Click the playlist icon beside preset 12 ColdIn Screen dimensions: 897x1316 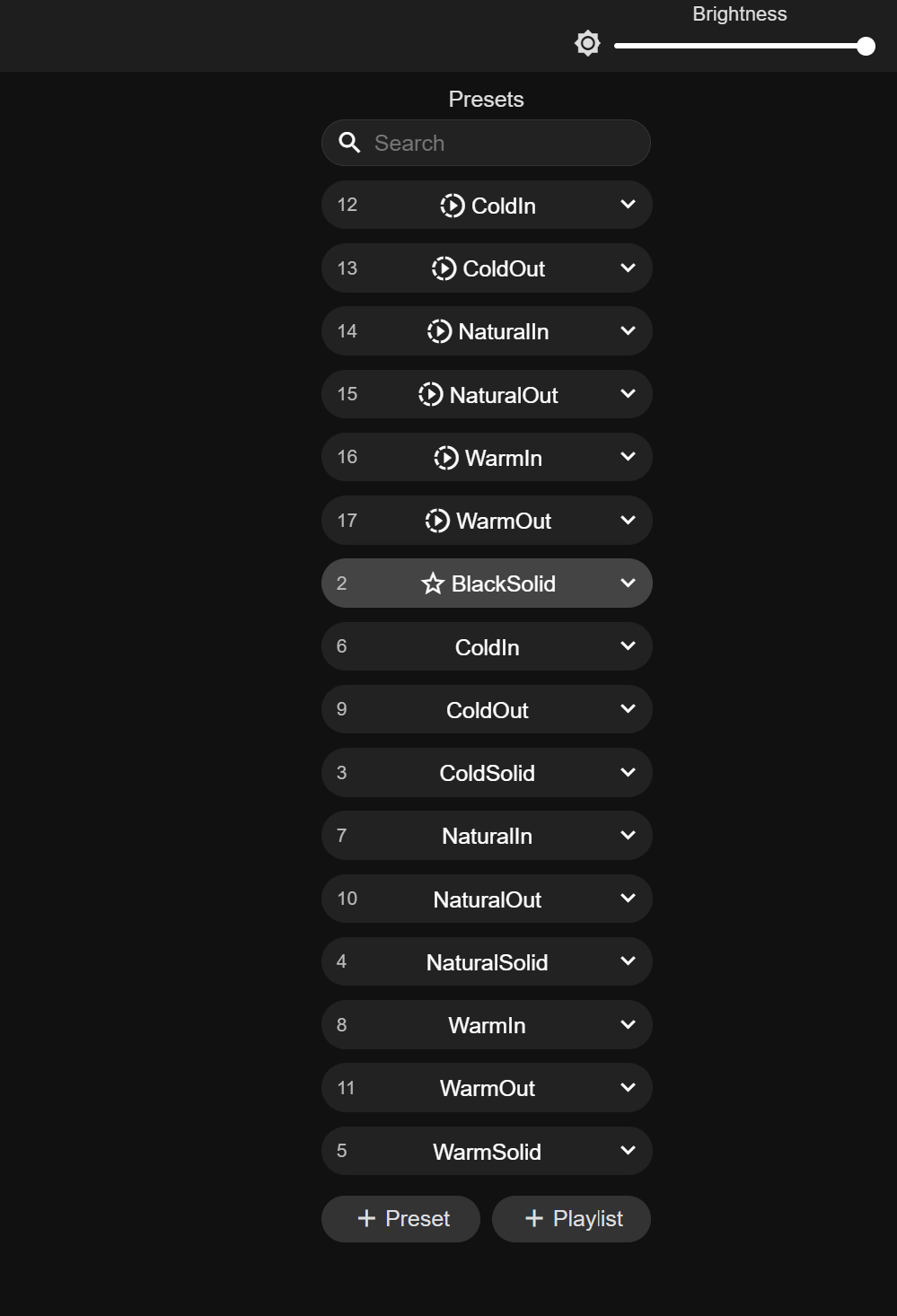pos(452,206)
